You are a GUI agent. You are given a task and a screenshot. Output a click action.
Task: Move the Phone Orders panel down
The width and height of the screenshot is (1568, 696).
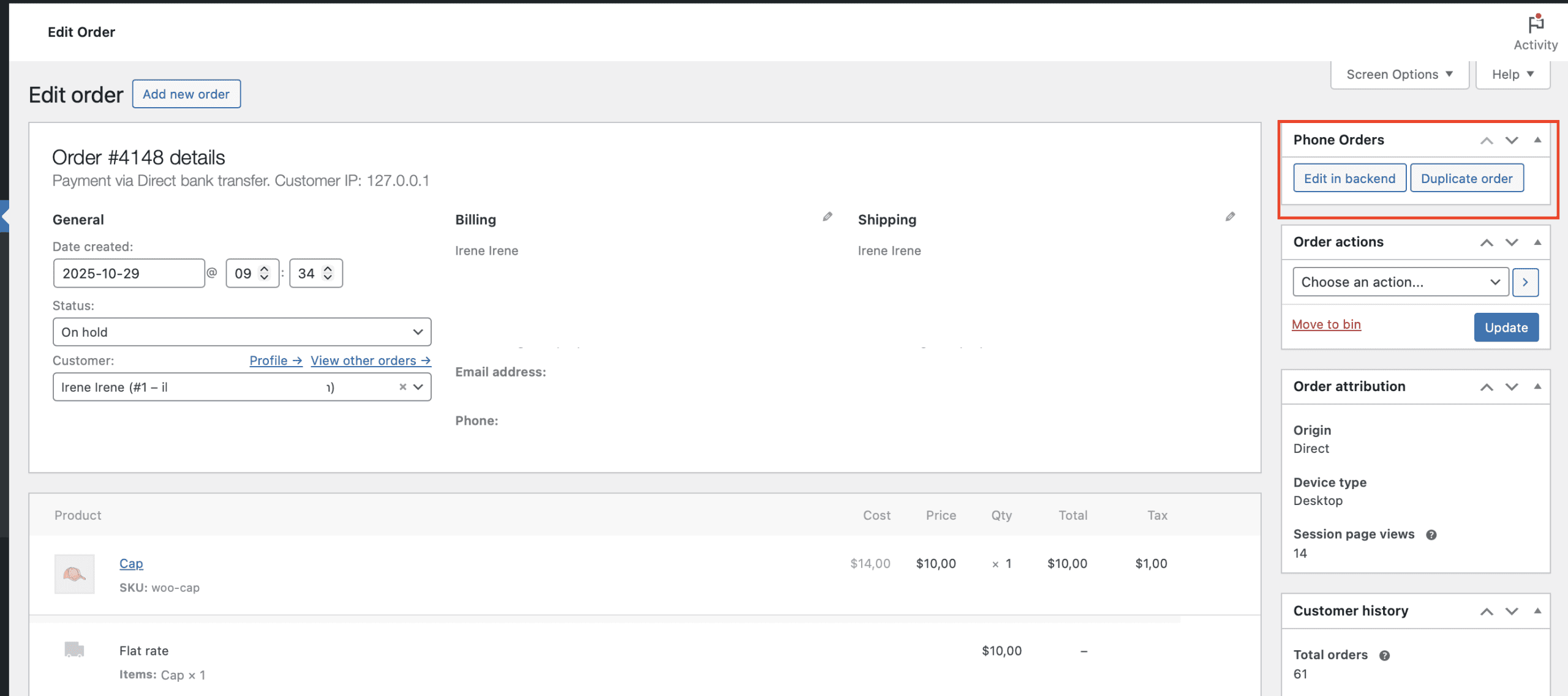[1512, 140]
